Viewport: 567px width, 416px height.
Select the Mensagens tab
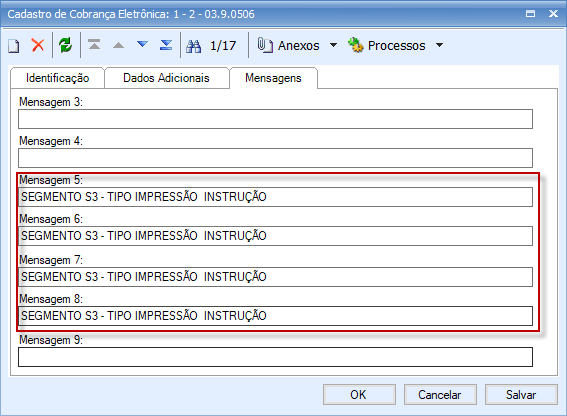click(273, 78)
